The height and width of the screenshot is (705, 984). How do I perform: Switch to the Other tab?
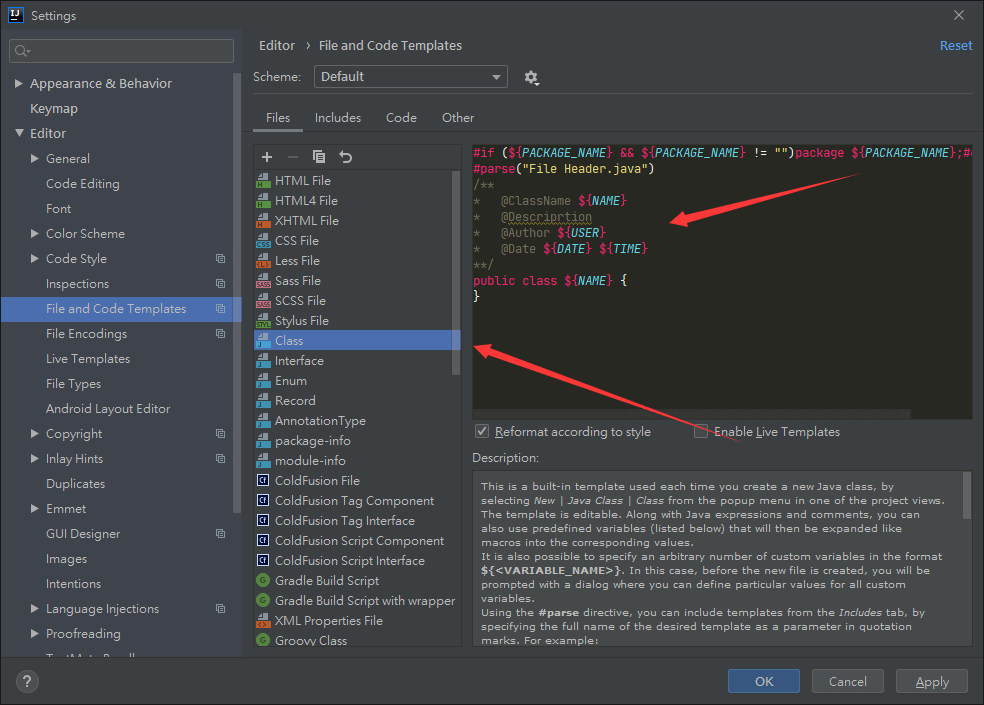click(x=458, y=118)
